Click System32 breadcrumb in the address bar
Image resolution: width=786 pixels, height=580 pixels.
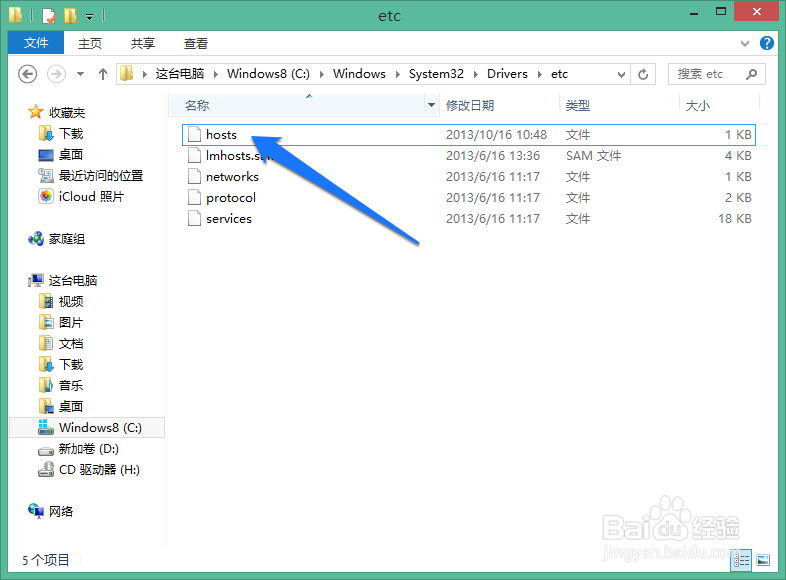[436, 74]
